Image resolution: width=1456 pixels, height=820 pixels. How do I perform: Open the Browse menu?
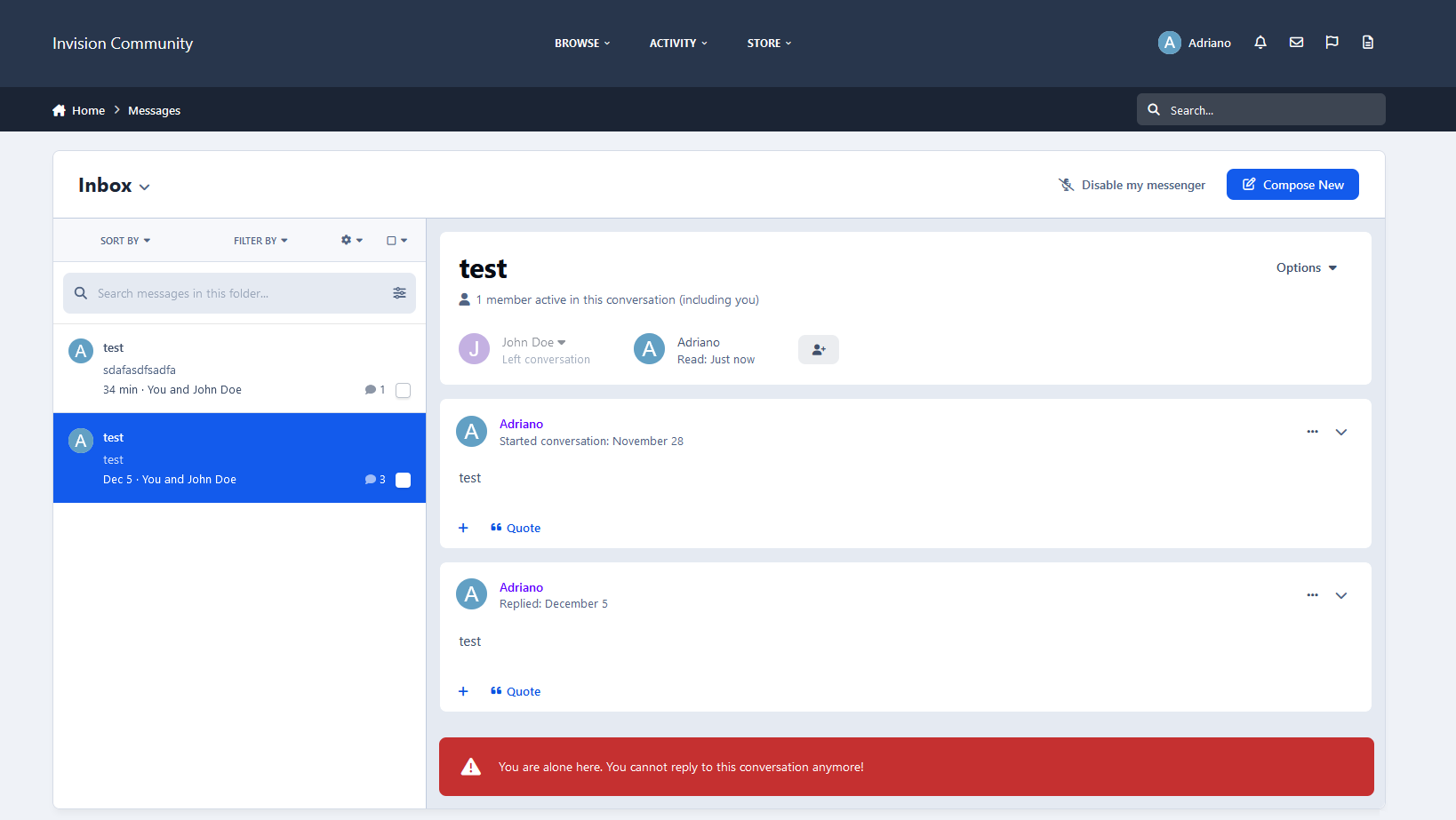coord(582,44)
